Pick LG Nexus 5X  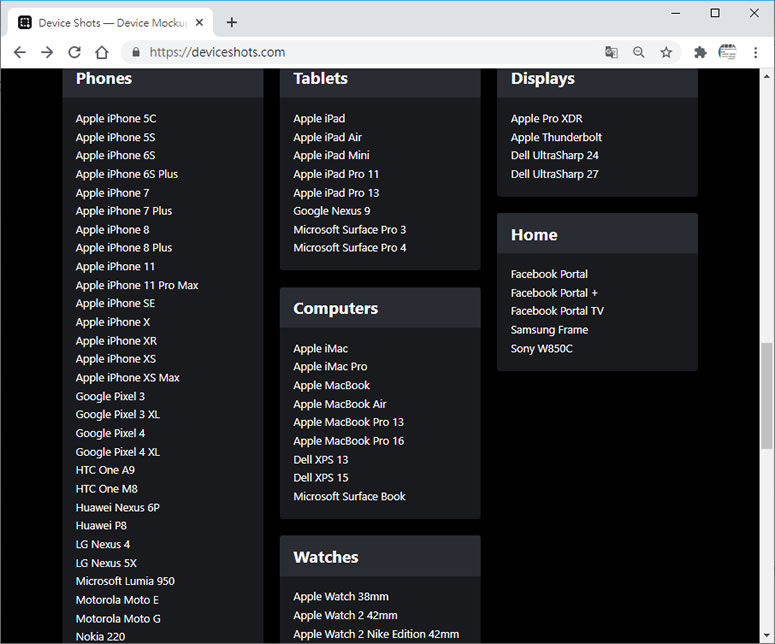pos(106,563)
